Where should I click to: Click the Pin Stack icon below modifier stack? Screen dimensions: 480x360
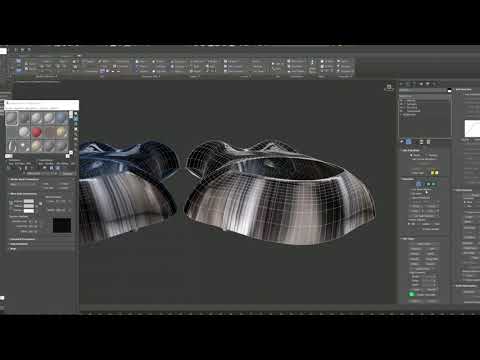402,142
